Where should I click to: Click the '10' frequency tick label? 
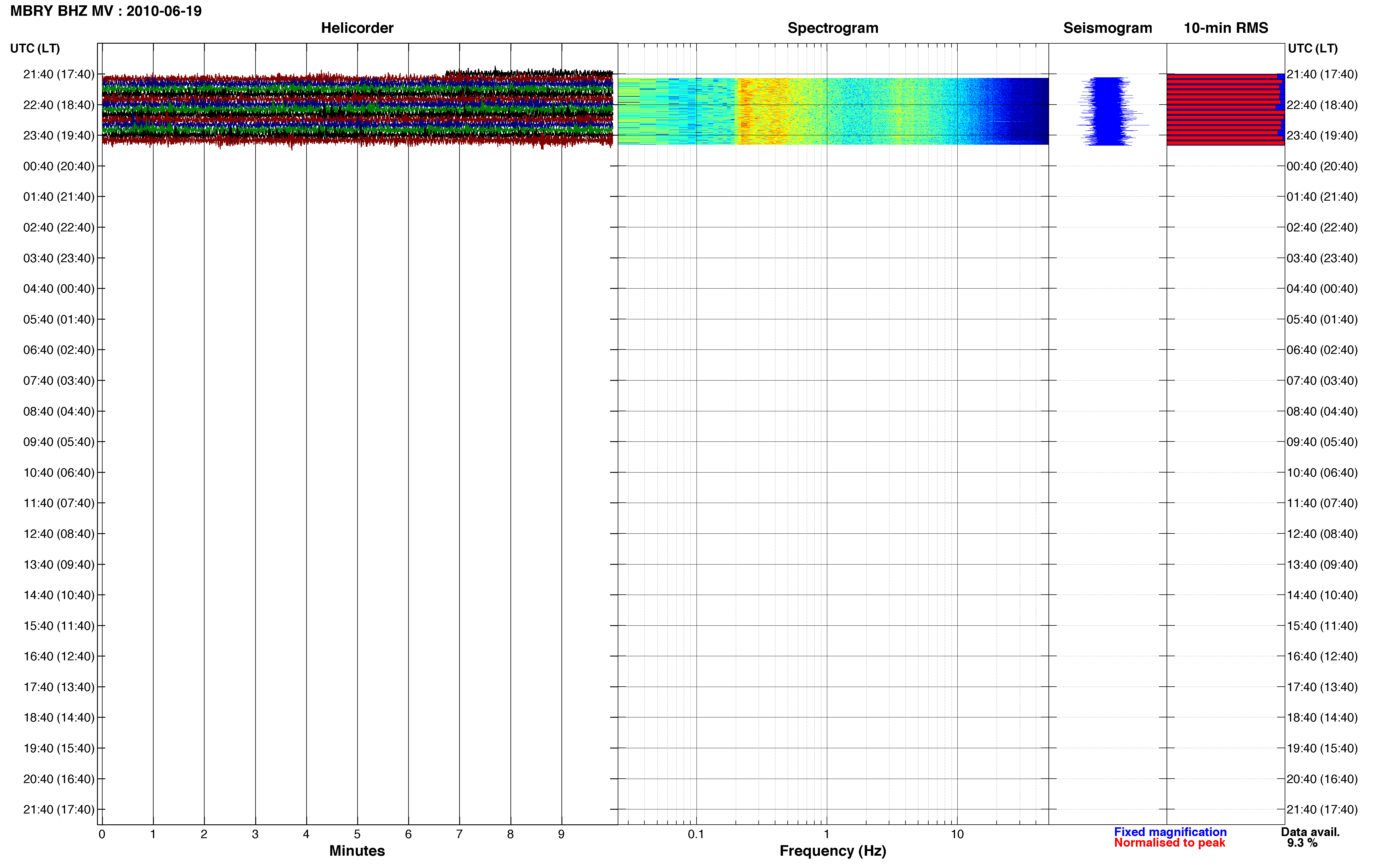(957, 835)
